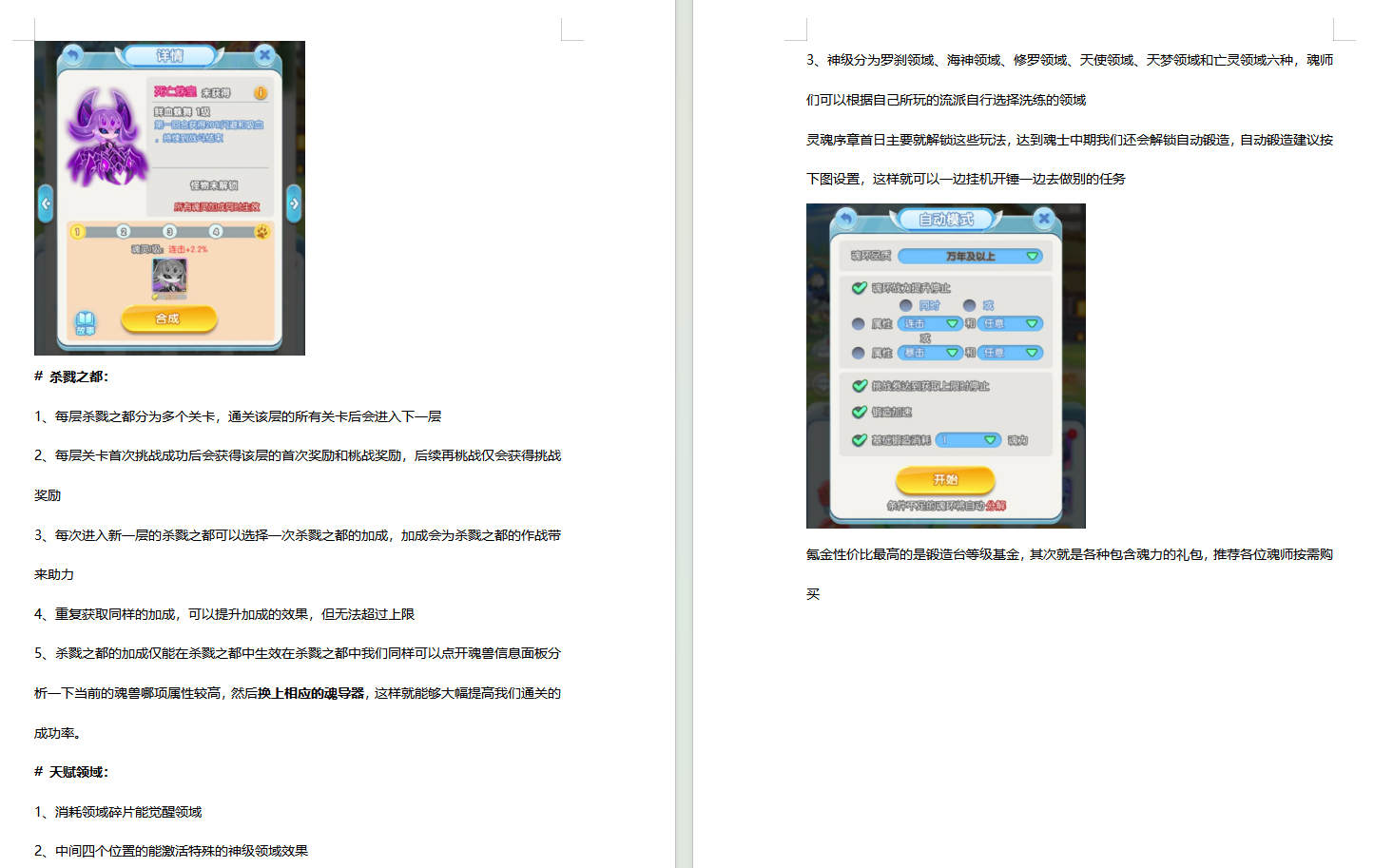This screenshot has width=1374, height=868.
Task: Click back arrow in 自动模式 panel
Action: tap(845, 220)
